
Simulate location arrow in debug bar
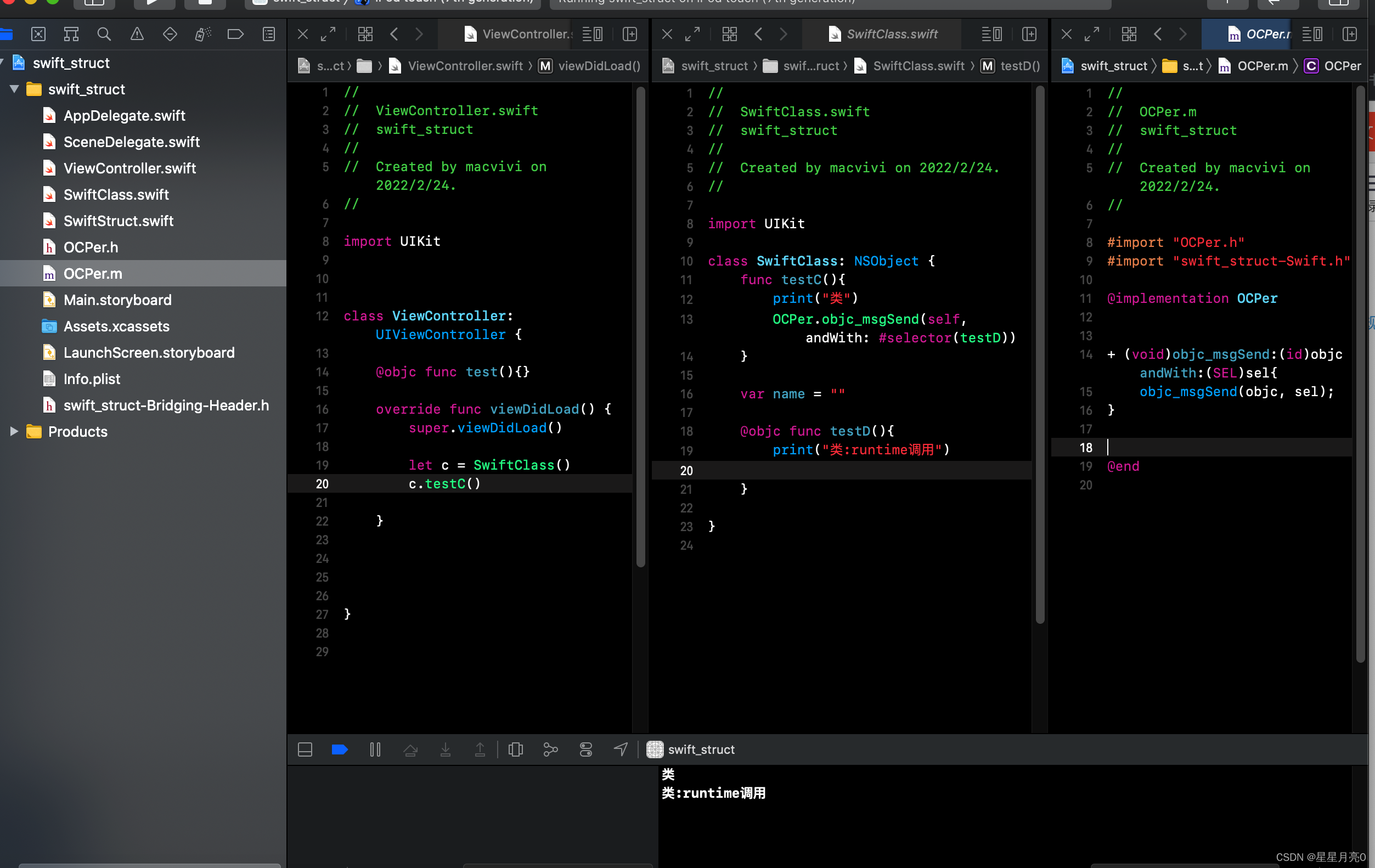click(x=621, y=749)
